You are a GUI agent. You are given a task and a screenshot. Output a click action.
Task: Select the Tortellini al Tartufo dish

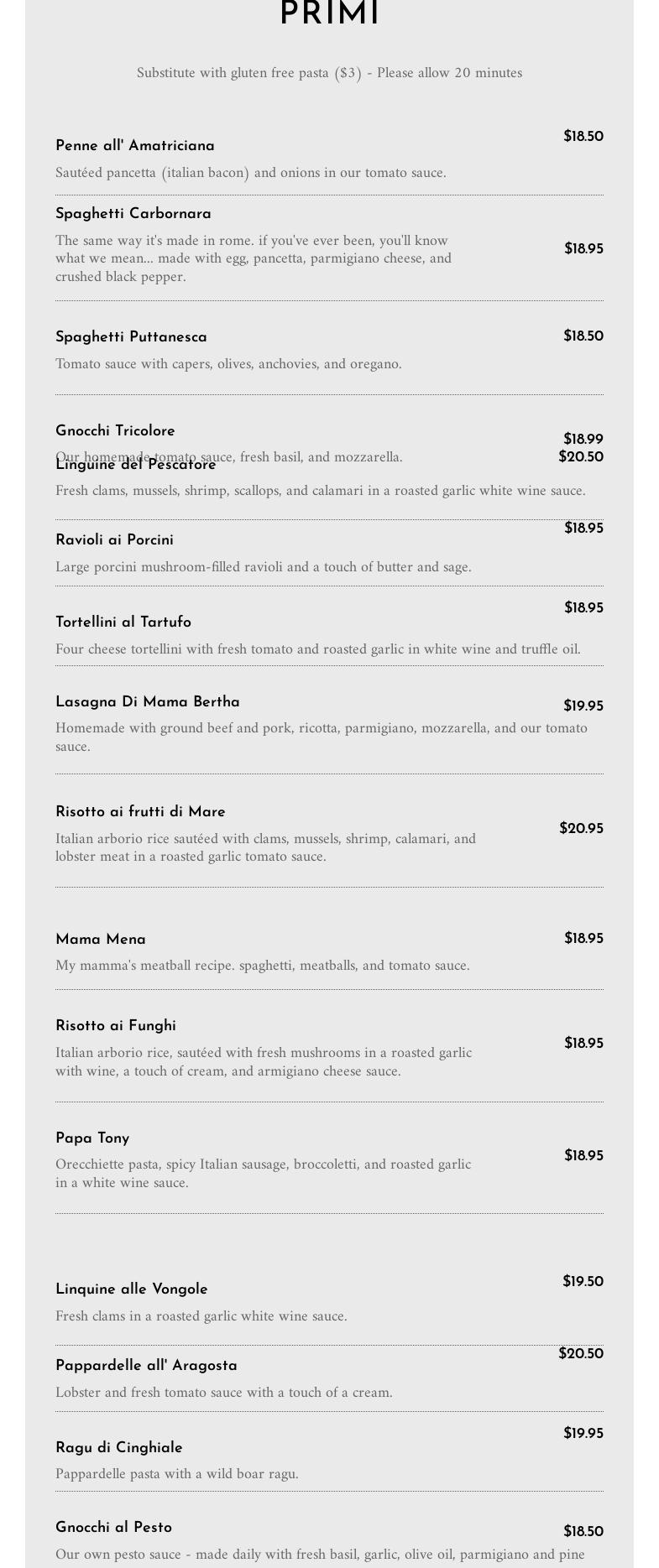point(123,623)
